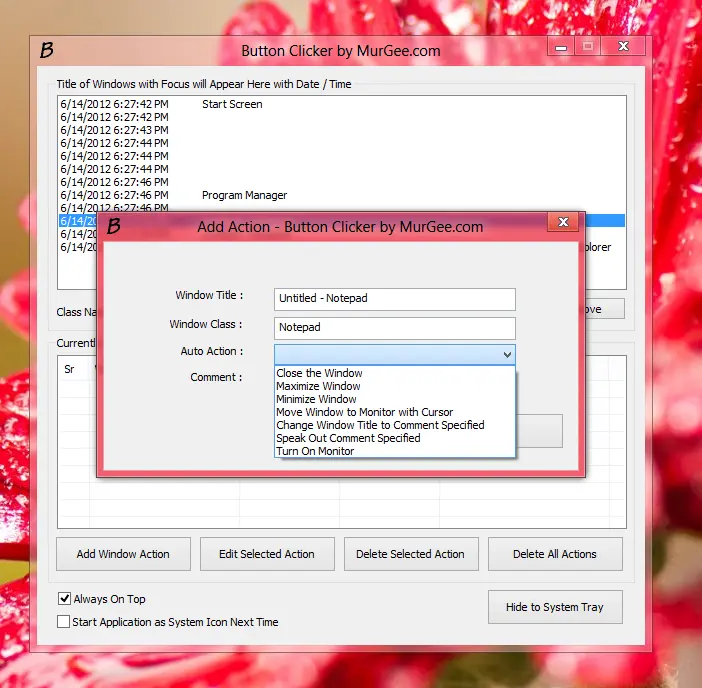Choose Close the Window option

coord(394,373)
